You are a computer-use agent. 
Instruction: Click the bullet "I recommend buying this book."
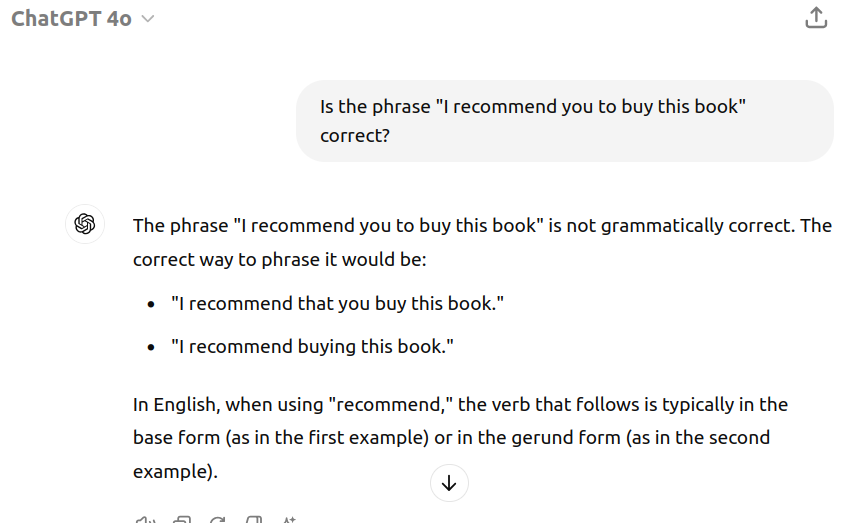click(x=312, y=347)
